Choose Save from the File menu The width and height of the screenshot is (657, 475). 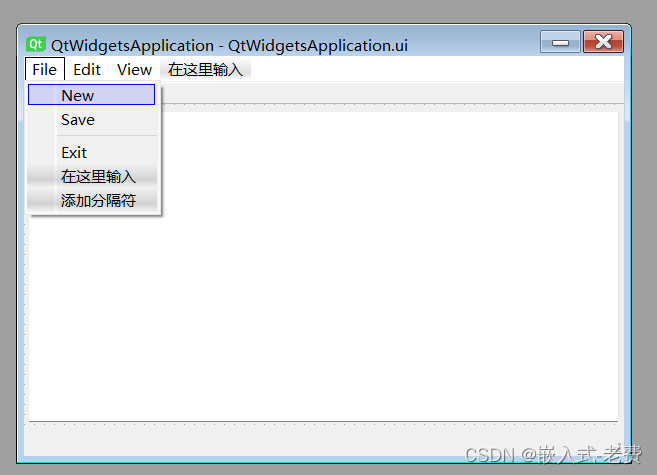pyautogui.click(x=91, y=120)
